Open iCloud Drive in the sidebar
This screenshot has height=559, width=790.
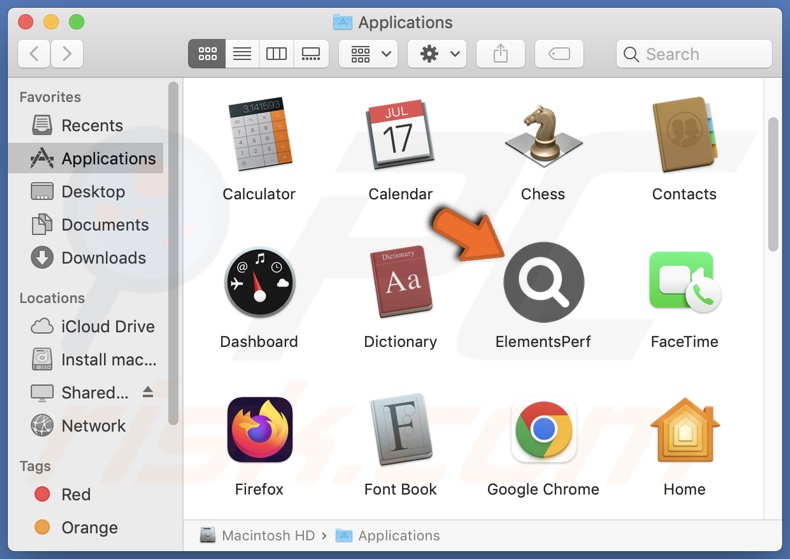pos(86,326)
